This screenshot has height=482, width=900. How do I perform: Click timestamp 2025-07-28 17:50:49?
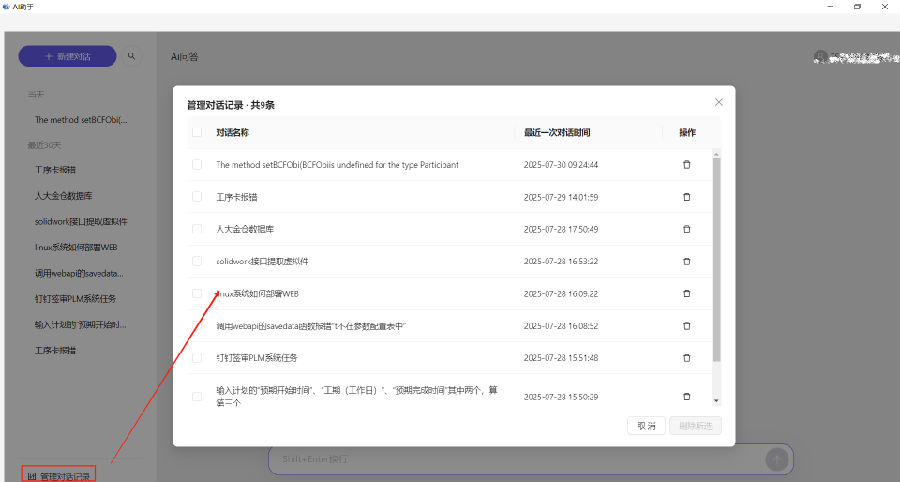point(561,229)
